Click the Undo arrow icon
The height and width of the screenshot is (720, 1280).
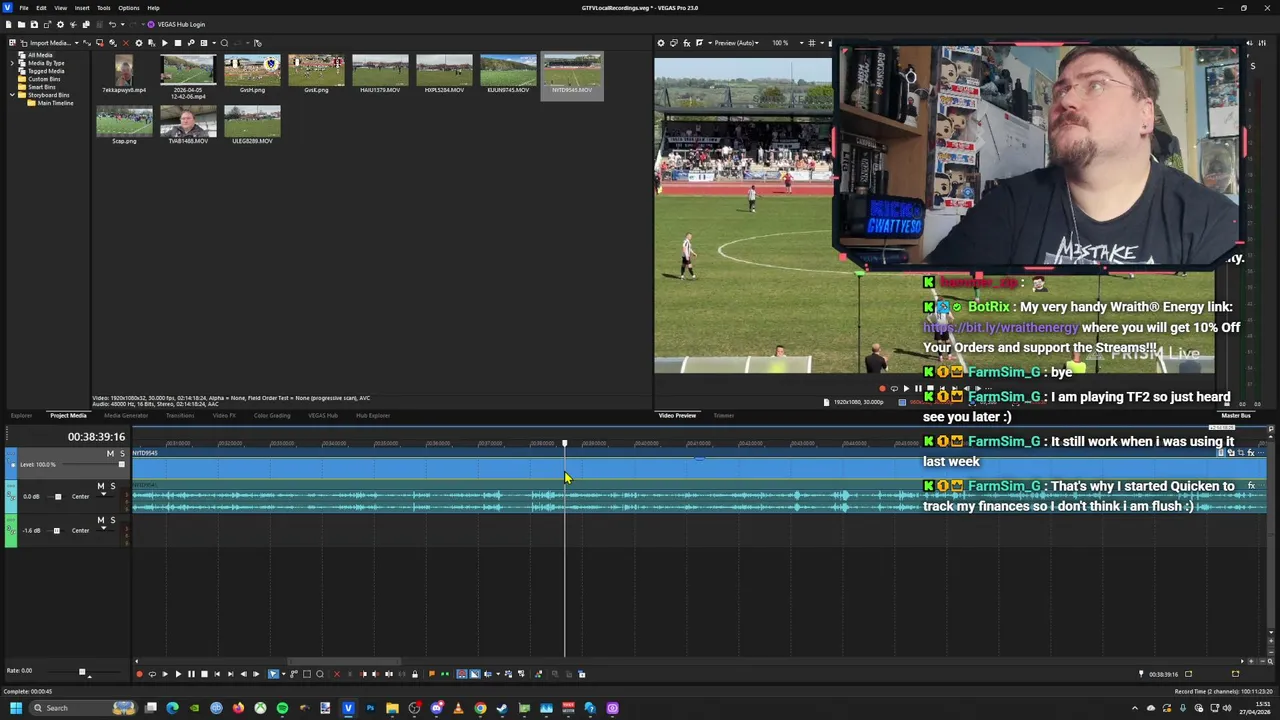pos(112,24)
